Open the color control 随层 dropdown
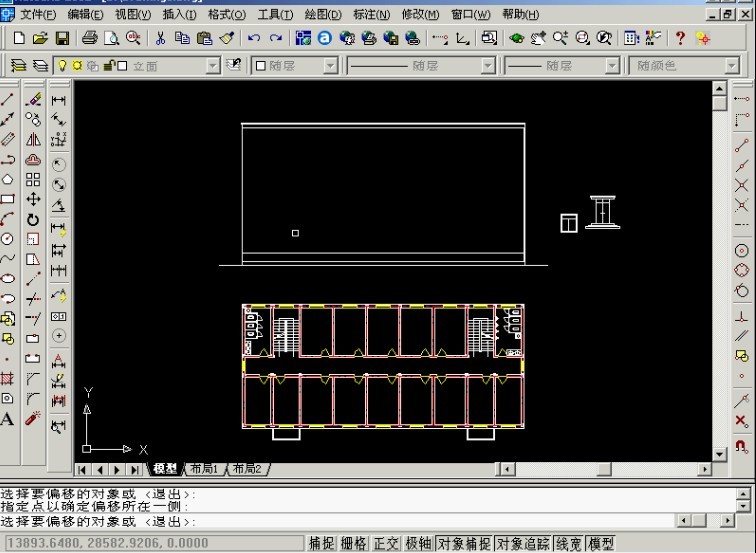756x553 pixels. [330, 66]
